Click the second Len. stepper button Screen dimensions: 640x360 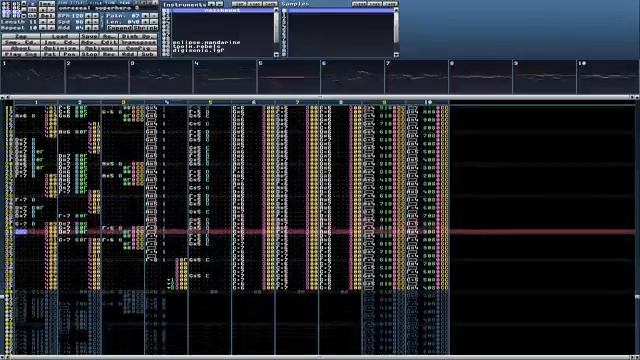tap(154, 22)
